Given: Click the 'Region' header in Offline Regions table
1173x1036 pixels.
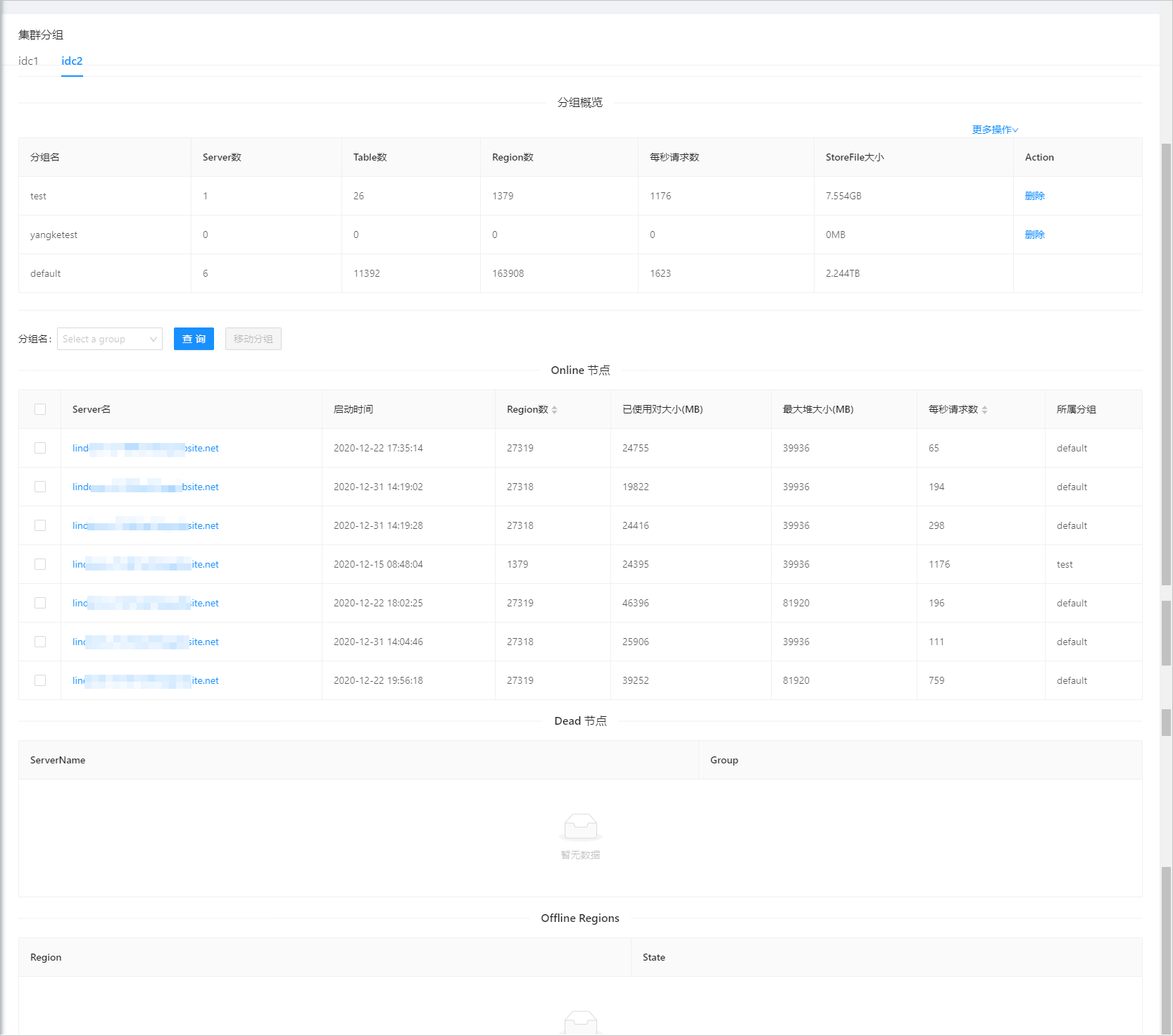Looking at the screenshot, I should click(46, 957).
